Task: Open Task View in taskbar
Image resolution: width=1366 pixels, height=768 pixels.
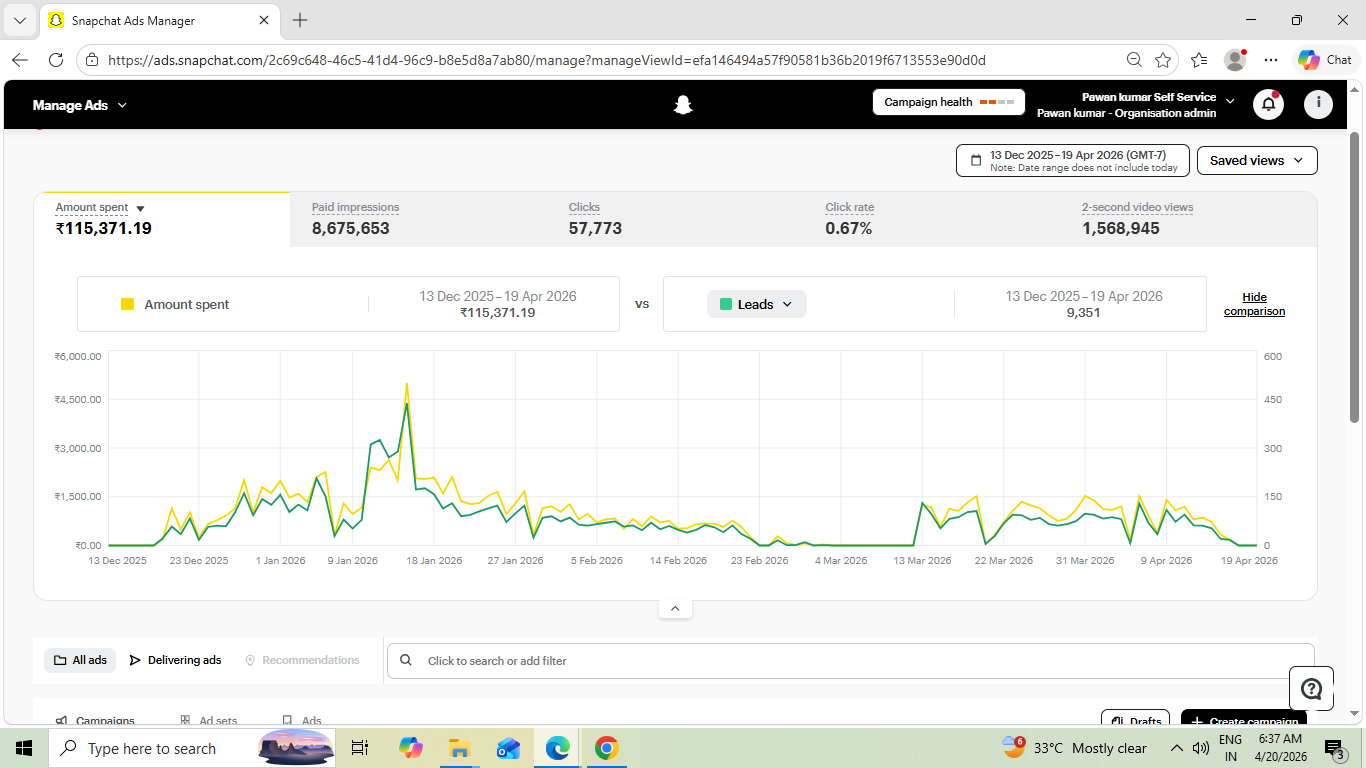Action: click(360, 748)
